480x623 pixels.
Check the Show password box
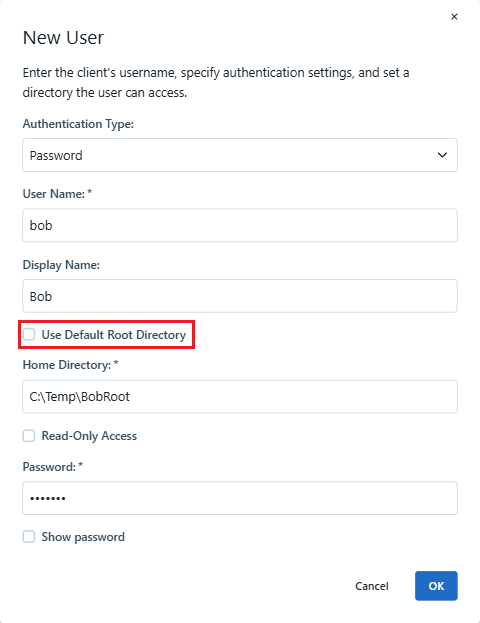click(x=29, y=537)
